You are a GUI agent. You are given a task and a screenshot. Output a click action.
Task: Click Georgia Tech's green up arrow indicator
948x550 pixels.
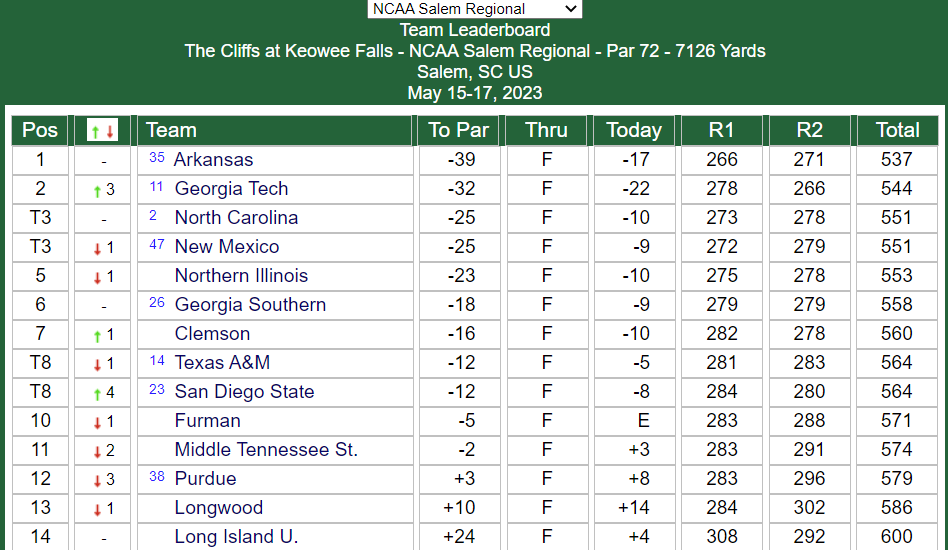click(97, 191)
